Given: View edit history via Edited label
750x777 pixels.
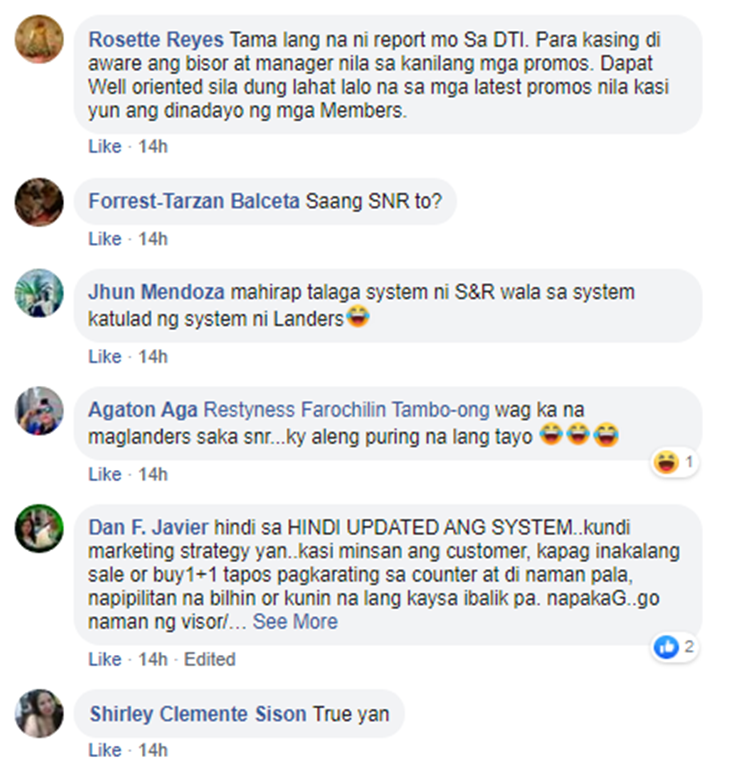Looking at the screenshot, I should tap(210, 659).
